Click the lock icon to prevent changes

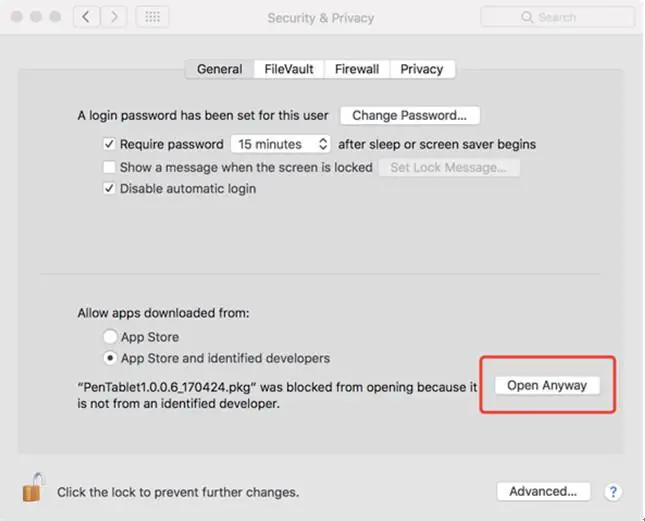(32, 489)
